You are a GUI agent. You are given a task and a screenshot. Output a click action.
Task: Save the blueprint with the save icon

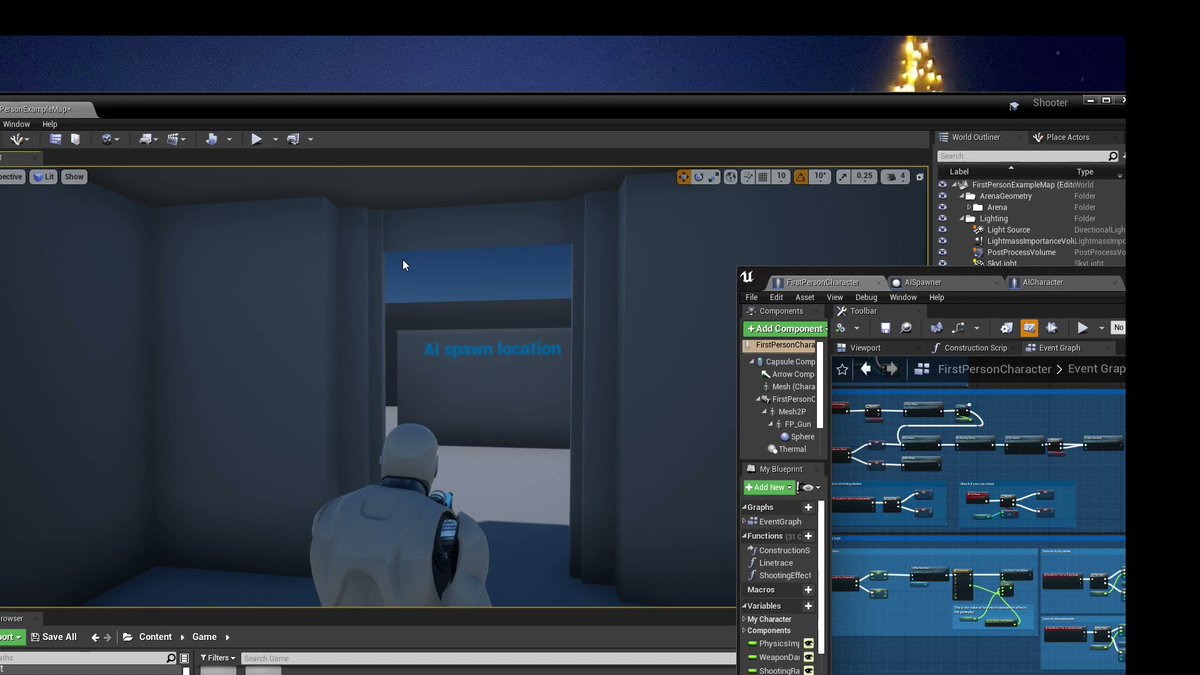886,327
